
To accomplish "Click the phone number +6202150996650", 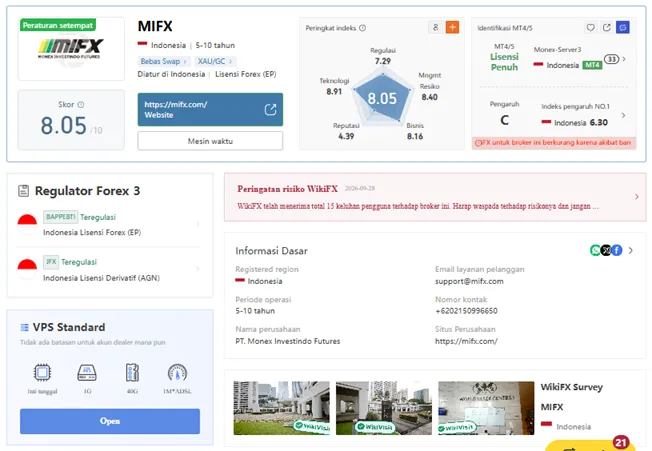I will pyautogui.click(x=466, y=311).
